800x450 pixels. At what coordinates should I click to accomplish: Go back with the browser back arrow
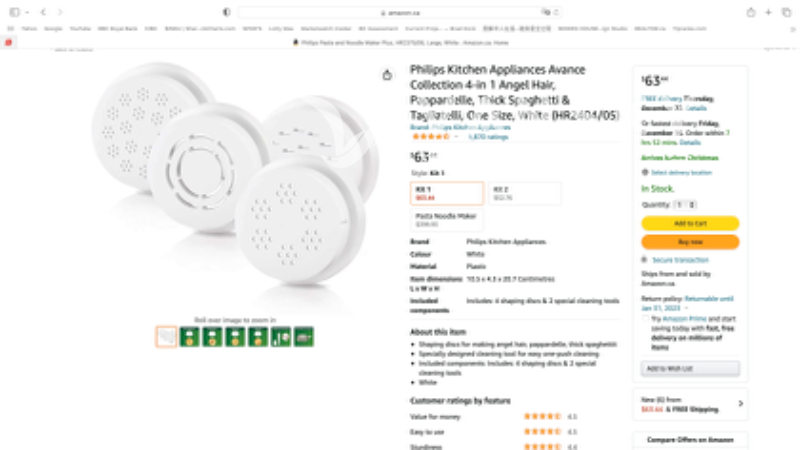click(x=43, y=12)
